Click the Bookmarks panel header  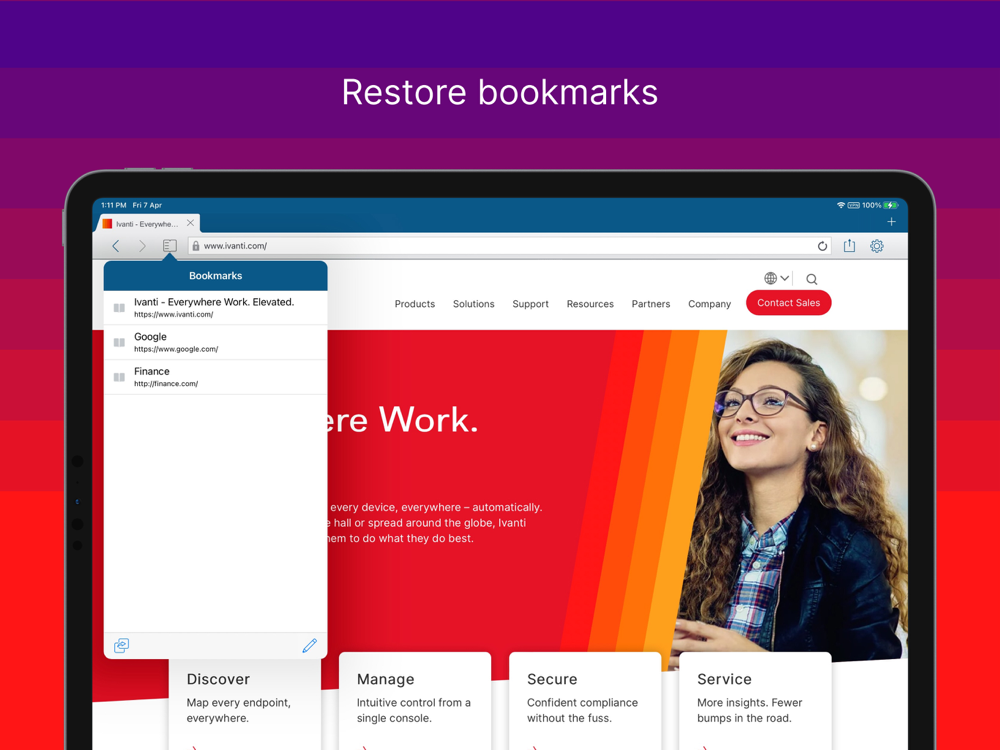click(216, 276)
